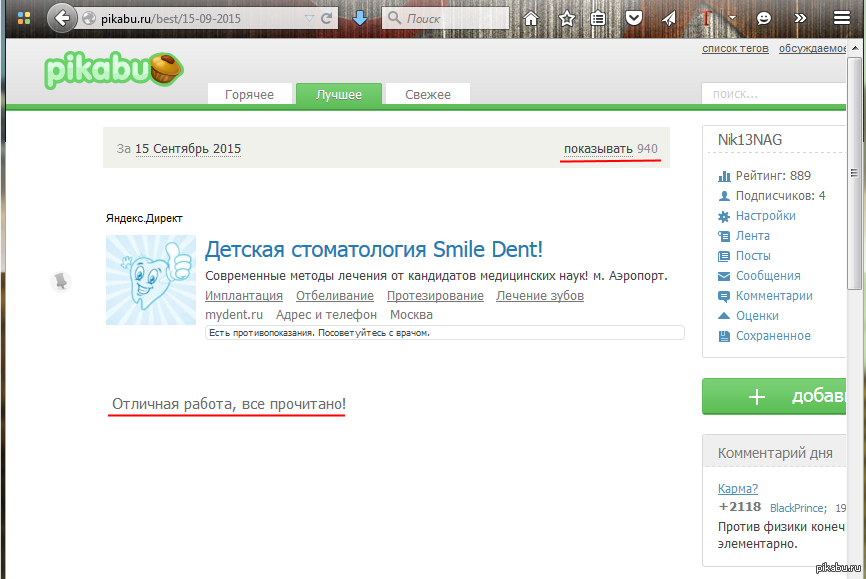Click the pushpin icon left of ad
This screenshot has width=866, height=579.
point(61,282)
